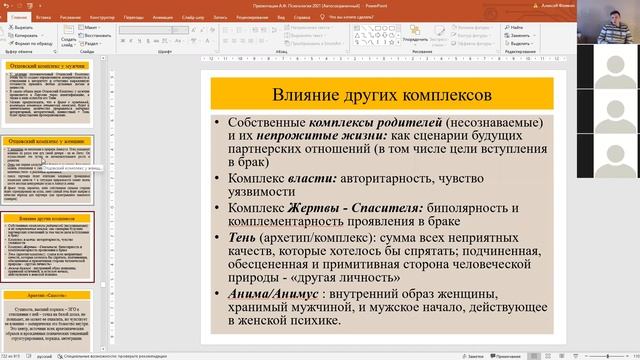Open the Shape Effects (Эффекты фигуры) dropdown

click(x=473, y=43)
